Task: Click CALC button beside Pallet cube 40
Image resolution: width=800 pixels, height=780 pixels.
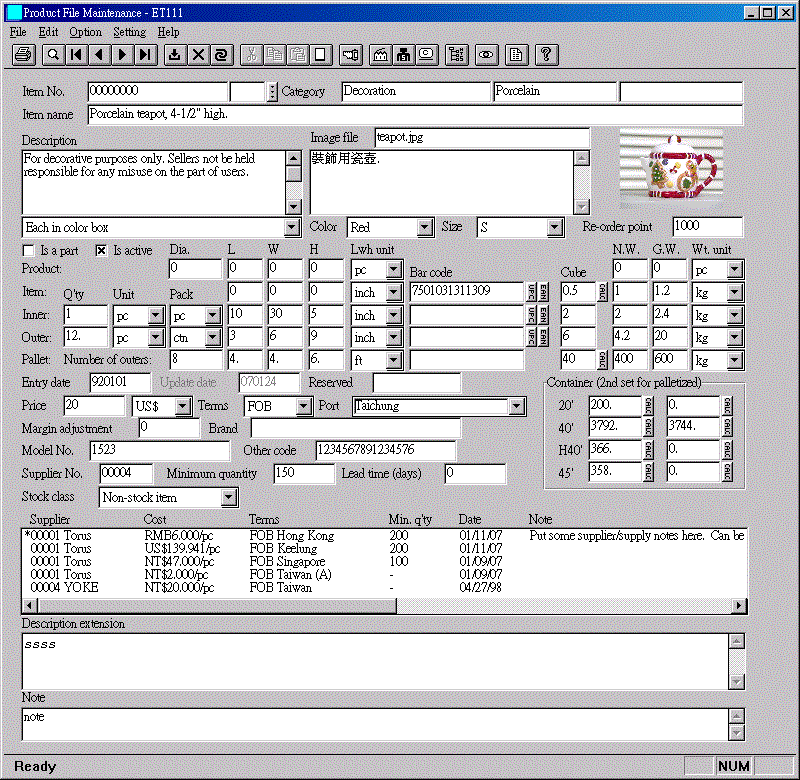Action: (603, 360)
